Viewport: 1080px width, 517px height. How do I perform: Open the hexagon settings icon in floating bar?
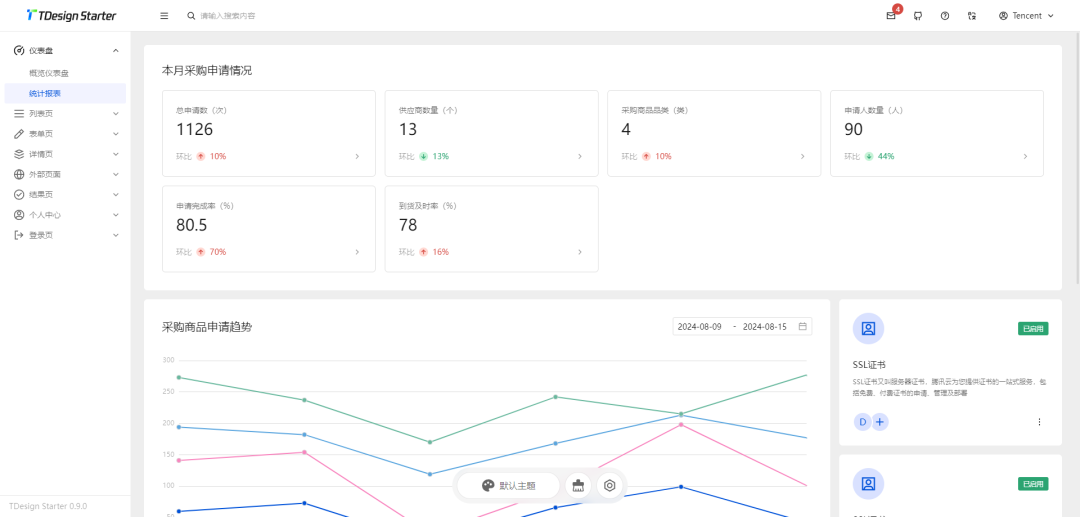tap(609, 486)
